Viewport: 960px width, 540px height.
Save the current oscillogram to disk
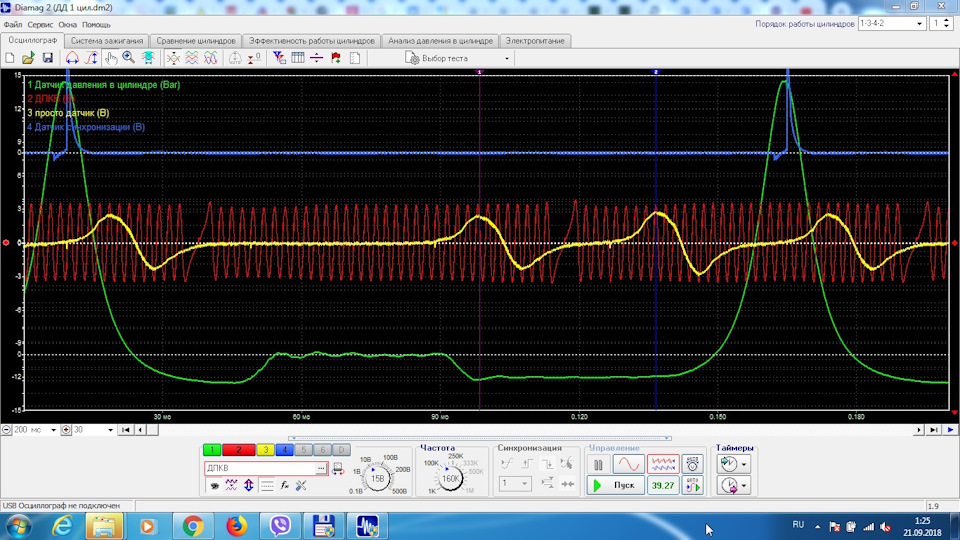pos(47,58)
